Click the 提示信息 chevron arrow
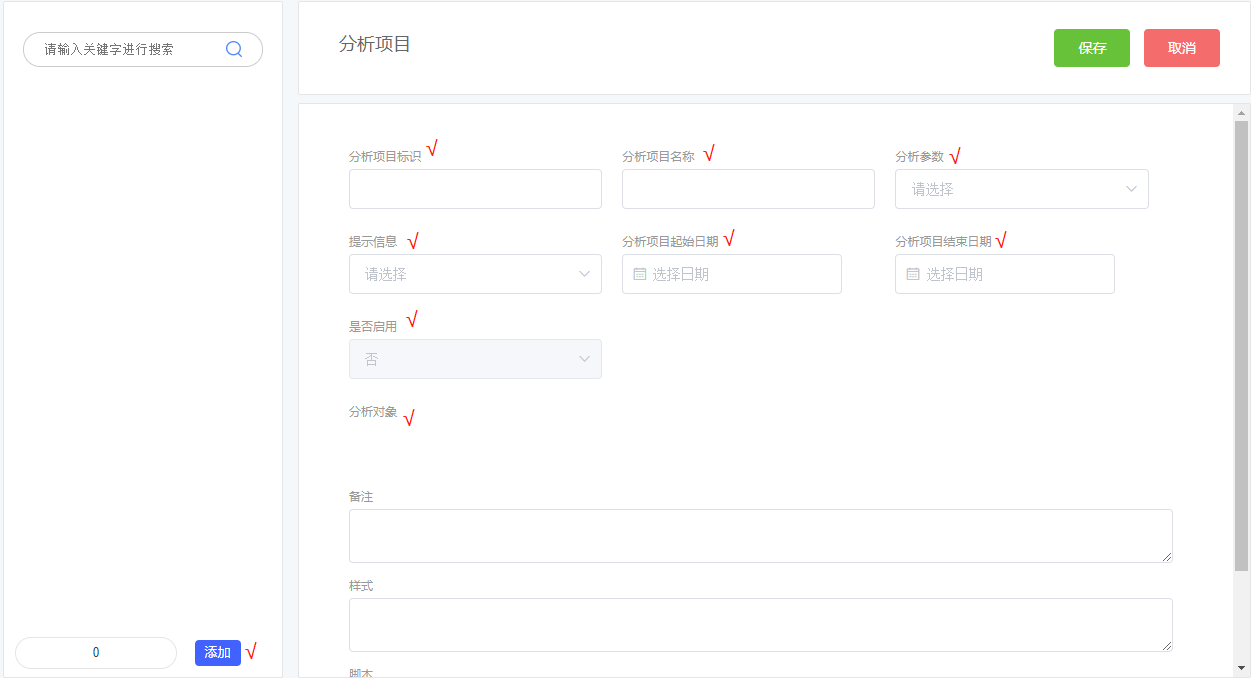The image size is (1251, 678). (x=585, y=274)
